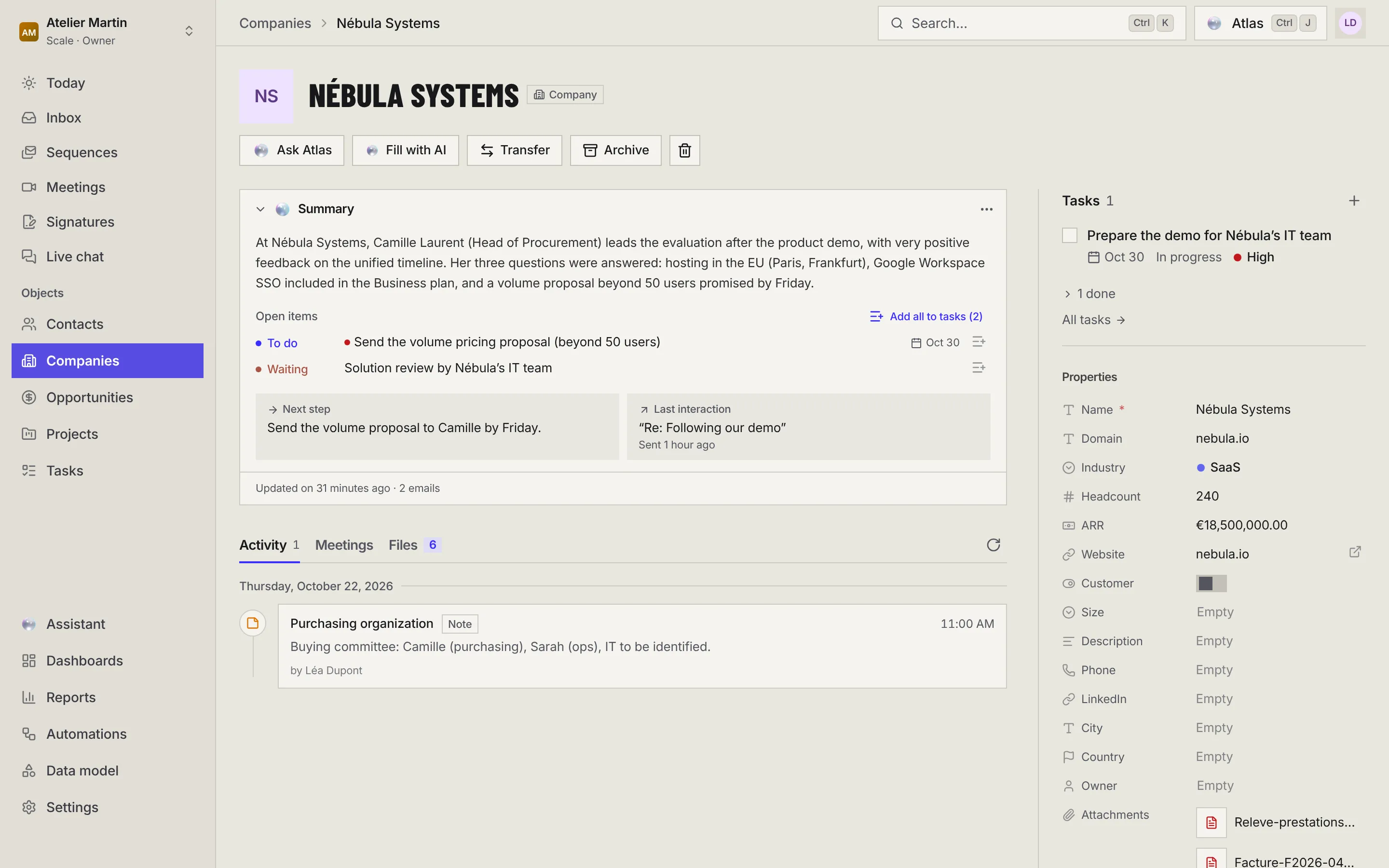This screenshot has height=868, width=1389.
Task: Click the Headcount value 240
Action: point(1207,496)
